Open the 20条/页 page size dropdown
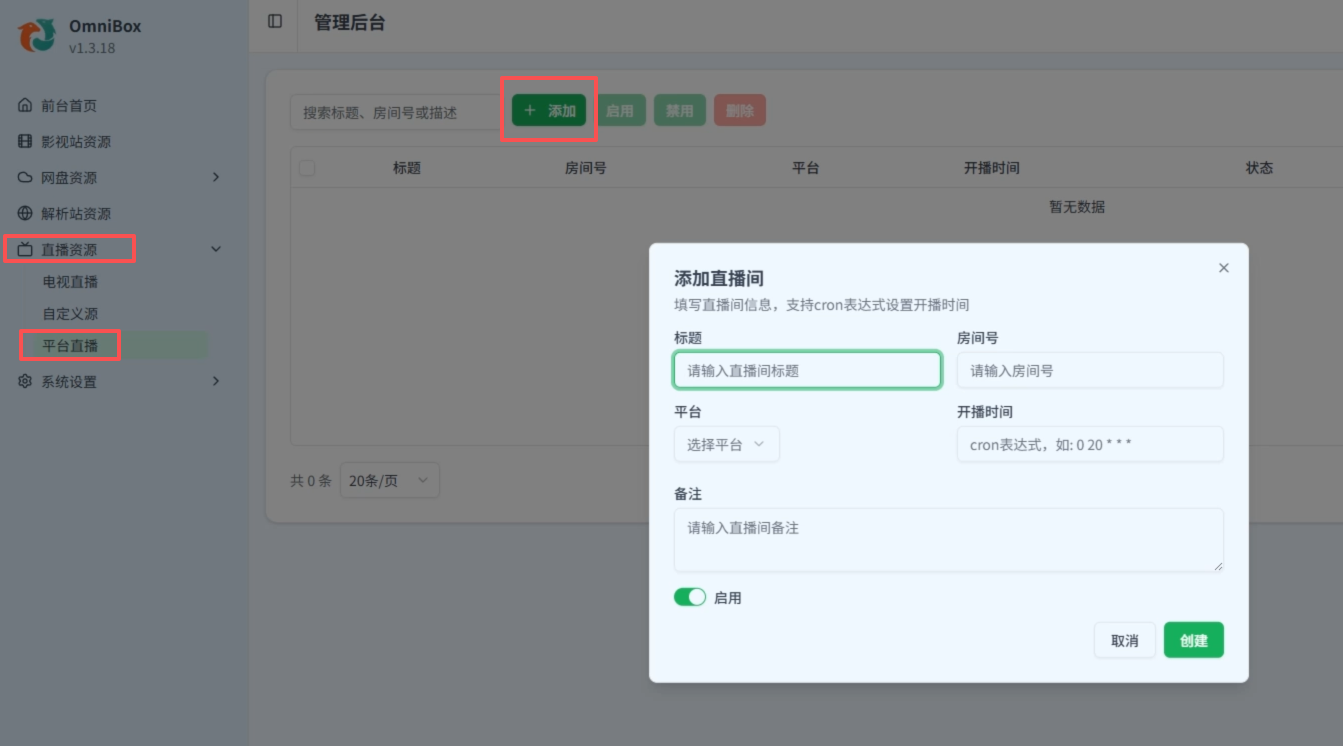 coord(389,481)
